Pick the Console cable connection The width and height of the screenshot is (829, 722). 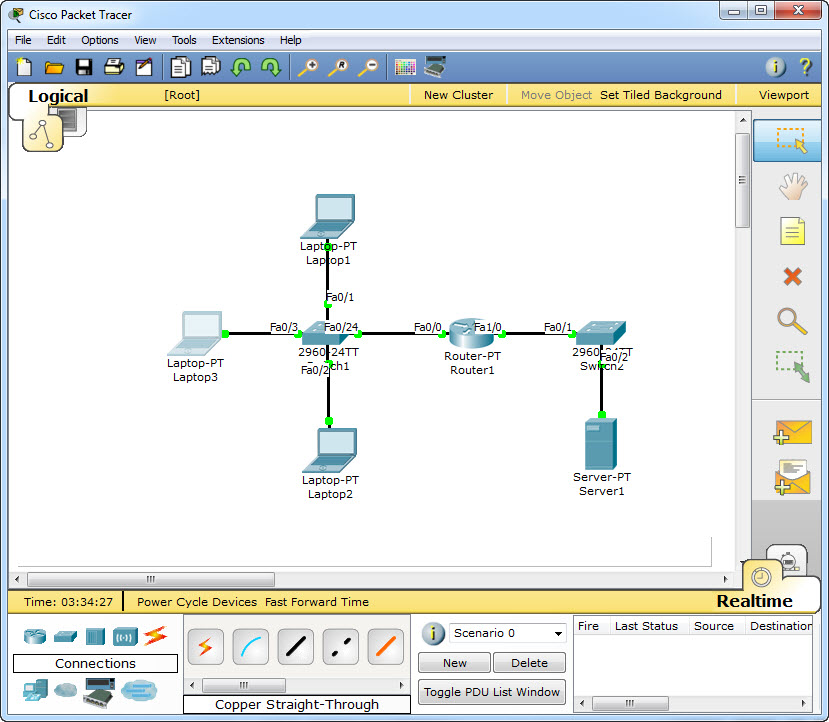click(x=251, y=647)
